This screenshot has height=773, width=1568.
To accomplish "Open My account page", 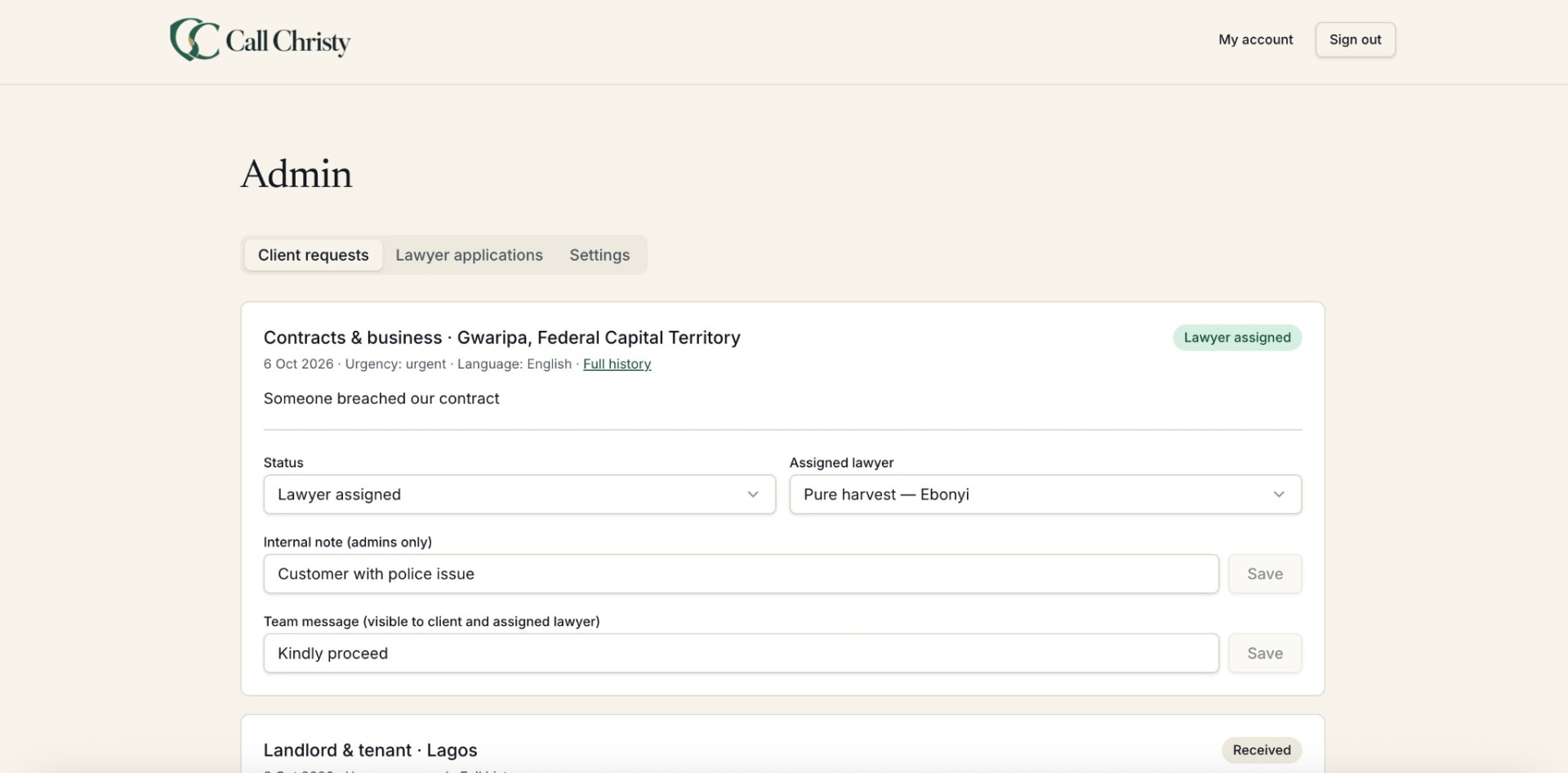I will click(1255, 39).
